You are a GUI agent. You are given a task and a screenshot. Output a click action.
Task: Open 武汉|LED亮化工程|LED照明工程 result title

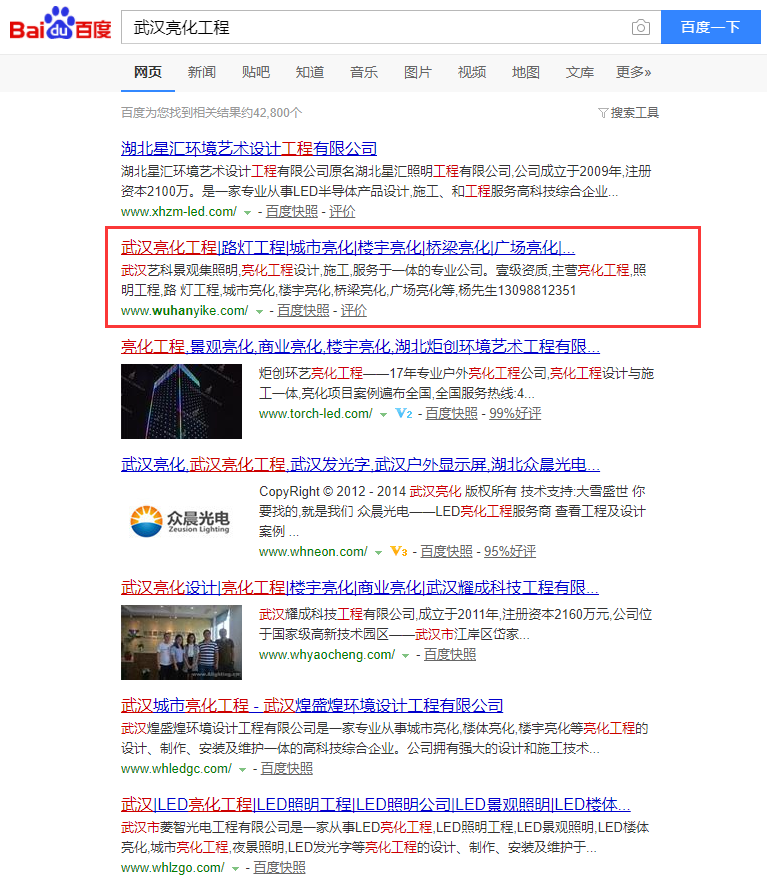pos(376,805)
